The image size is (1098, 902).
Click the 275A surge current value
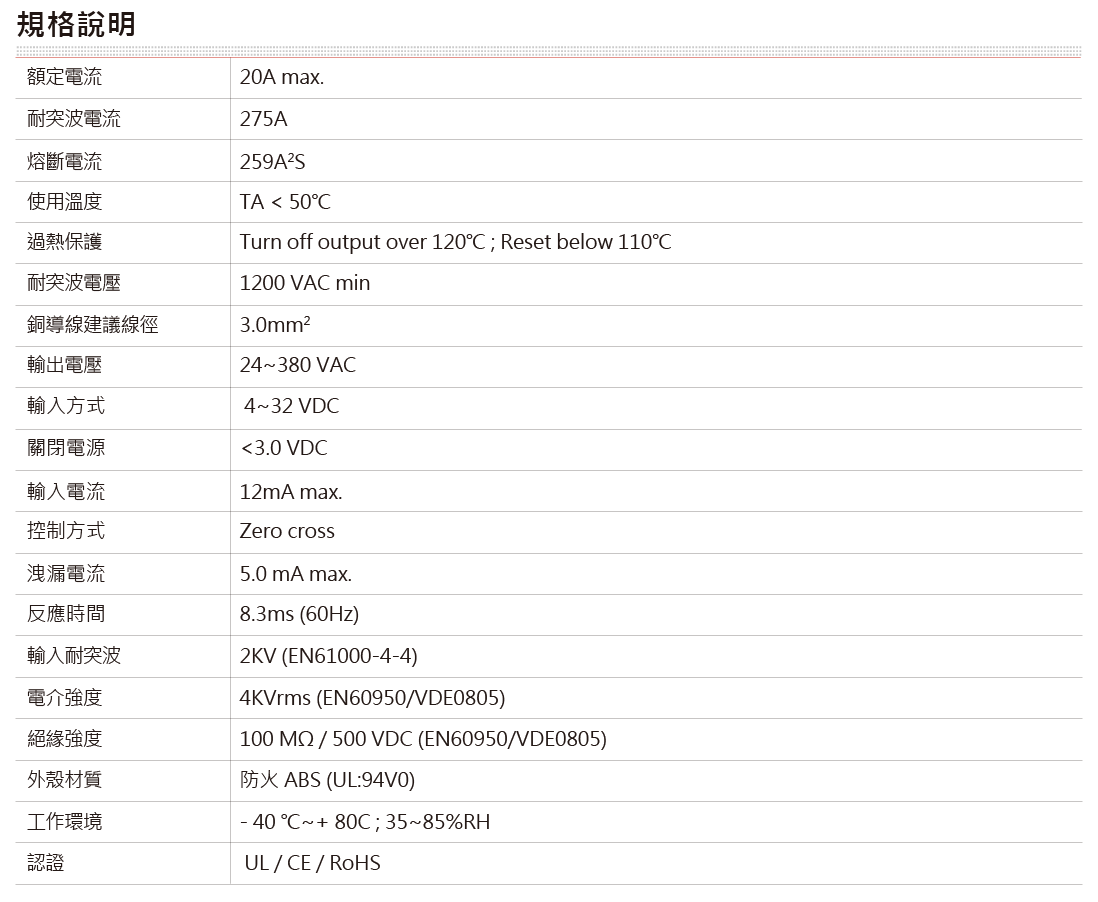tap(263, 119)
